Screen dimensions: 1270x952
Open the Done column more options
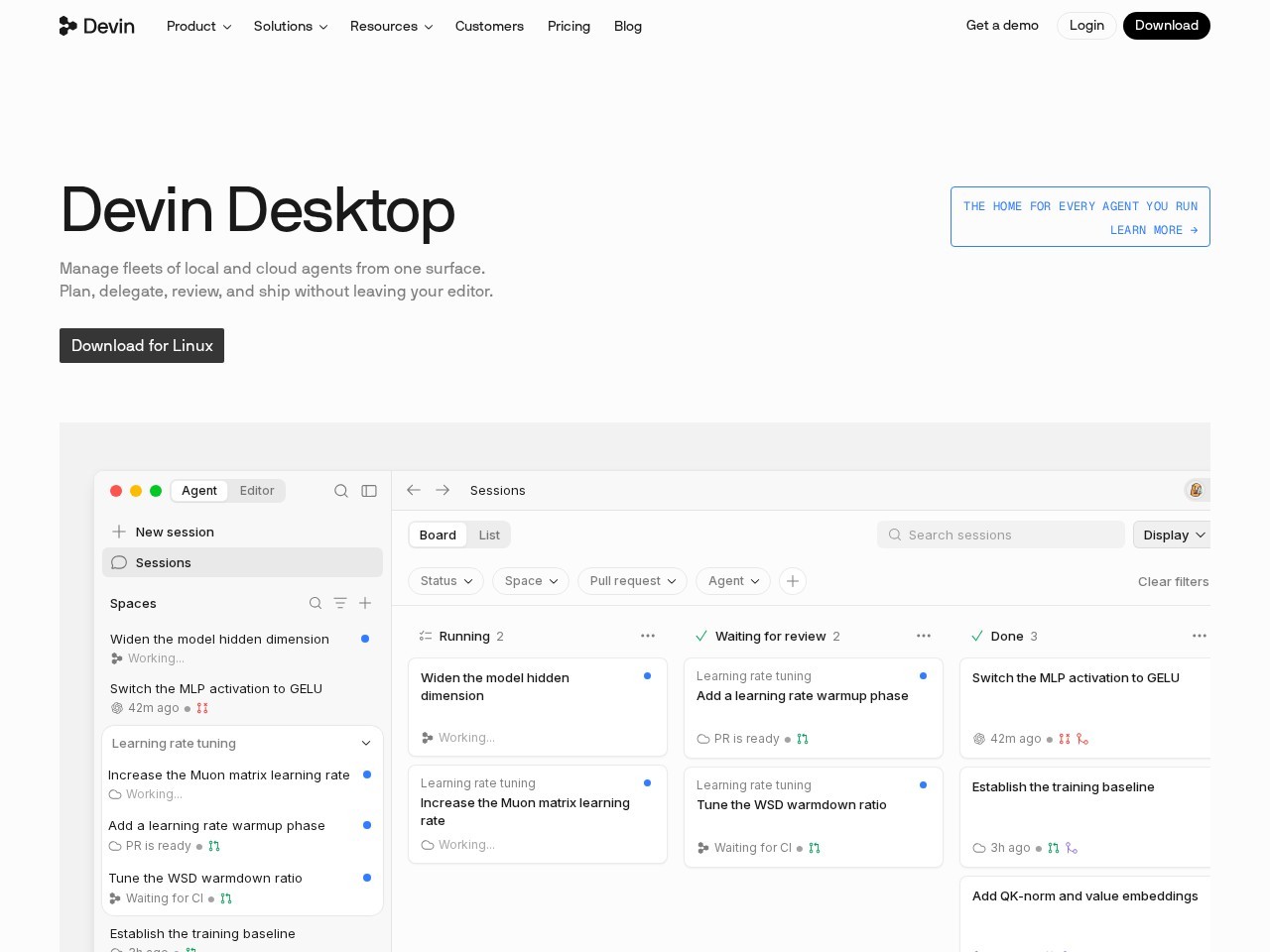(x=1200, y=636)
